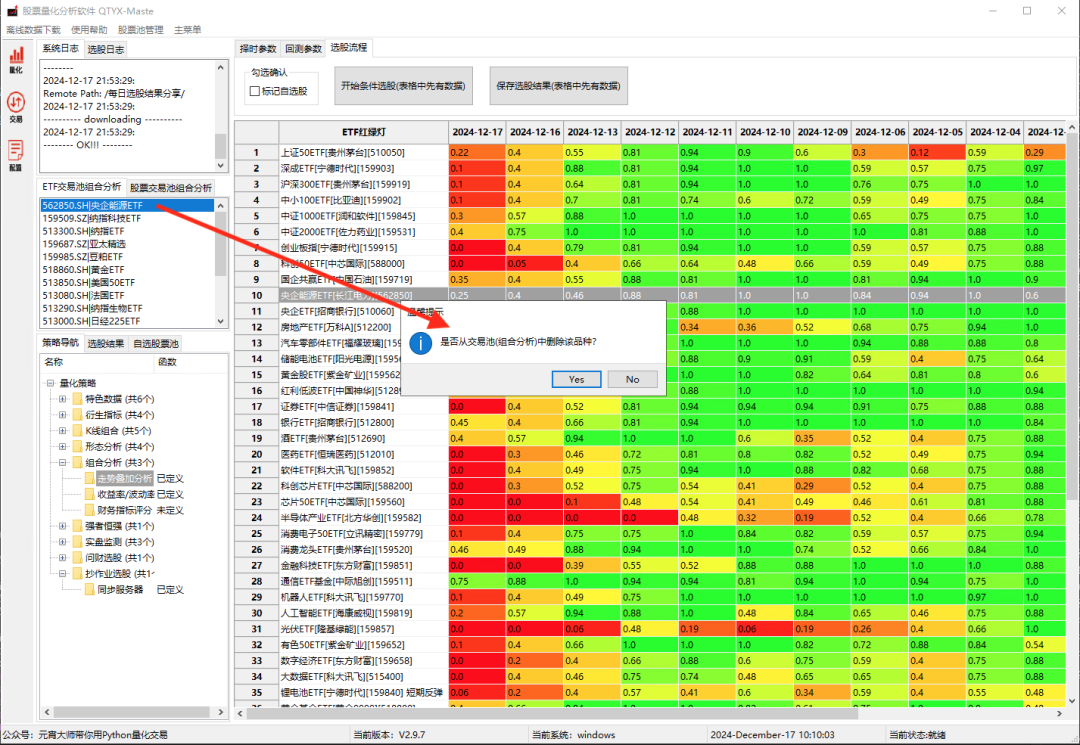Click the log panel's scroll-up arrow
Image resolution: width=1080 pixels, height=745 pixels.
click(x=220, y=67)
